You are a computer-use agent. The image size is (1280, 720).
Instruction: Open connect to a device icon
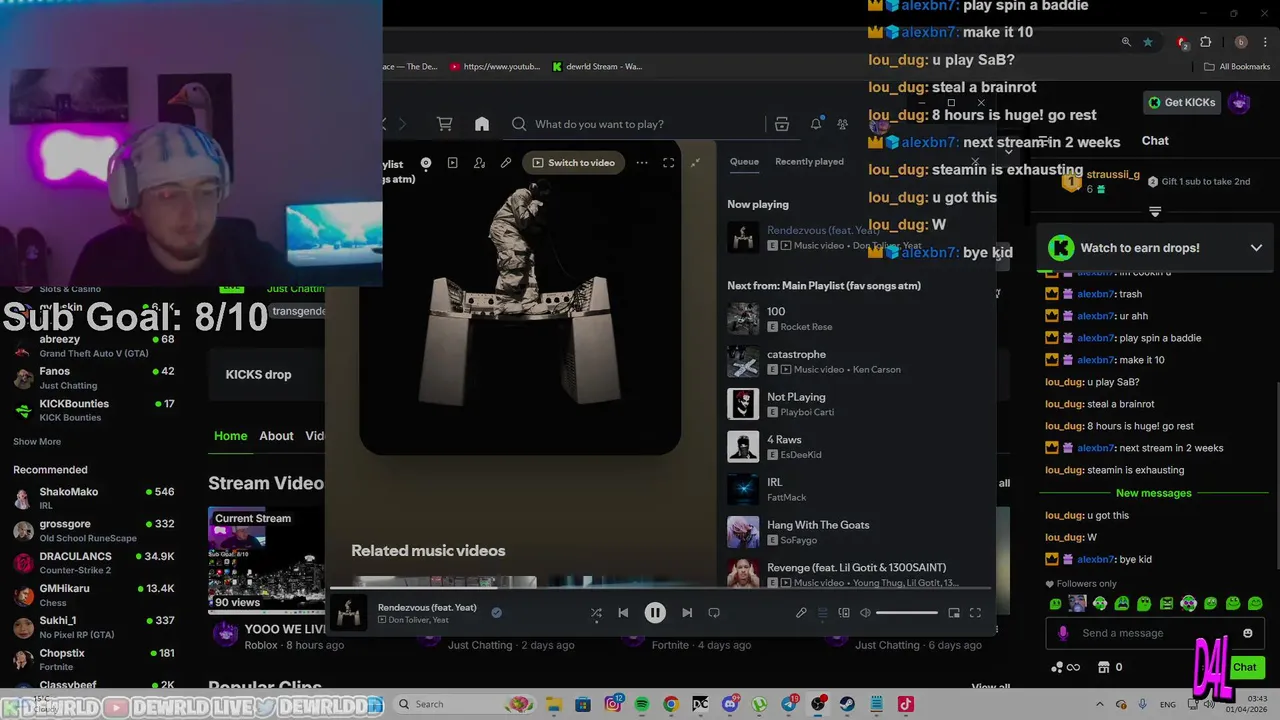click(x=844, y=613)
